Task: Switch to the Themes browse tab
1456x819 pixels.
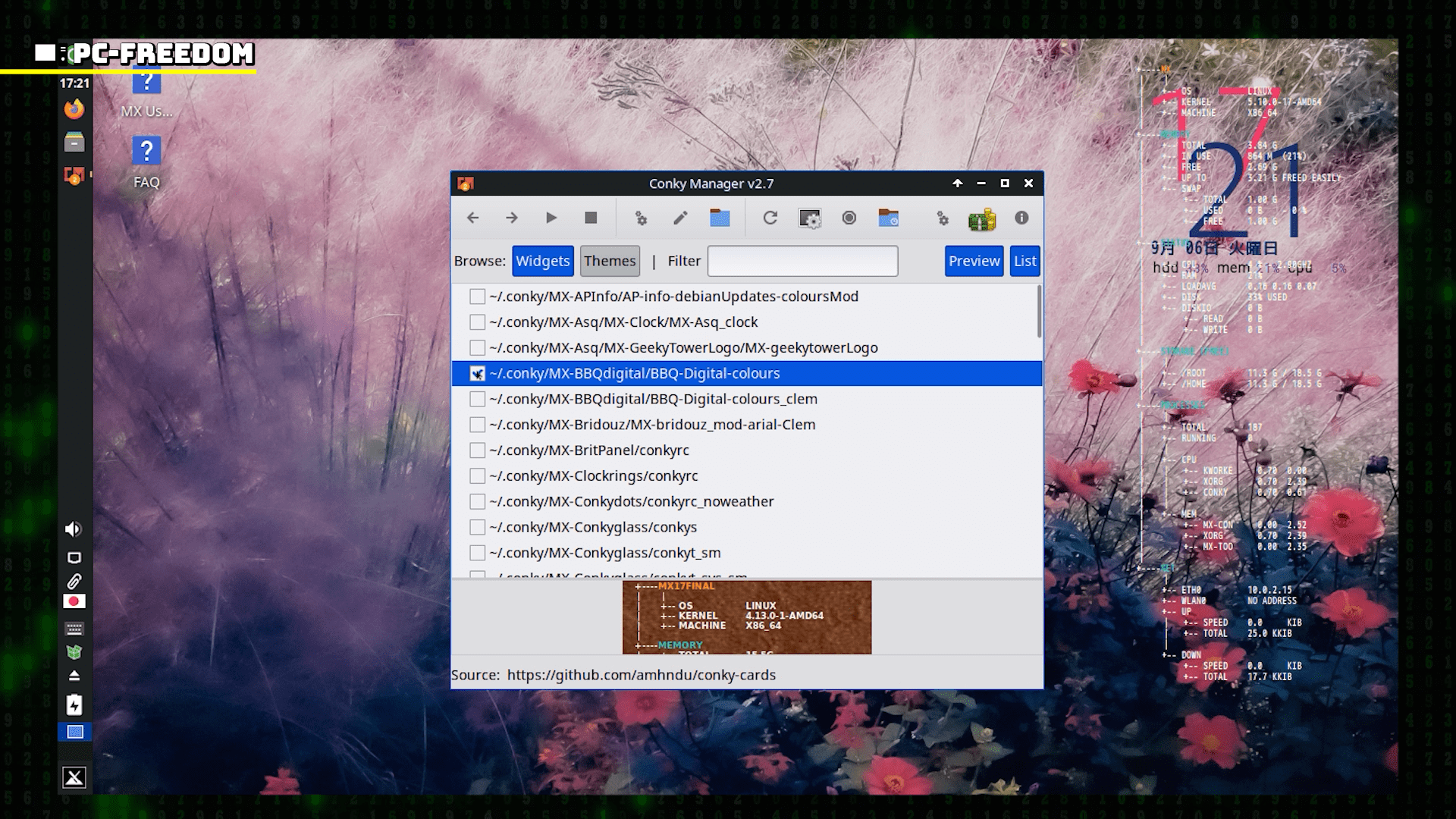Action: (x=610, y=261)
